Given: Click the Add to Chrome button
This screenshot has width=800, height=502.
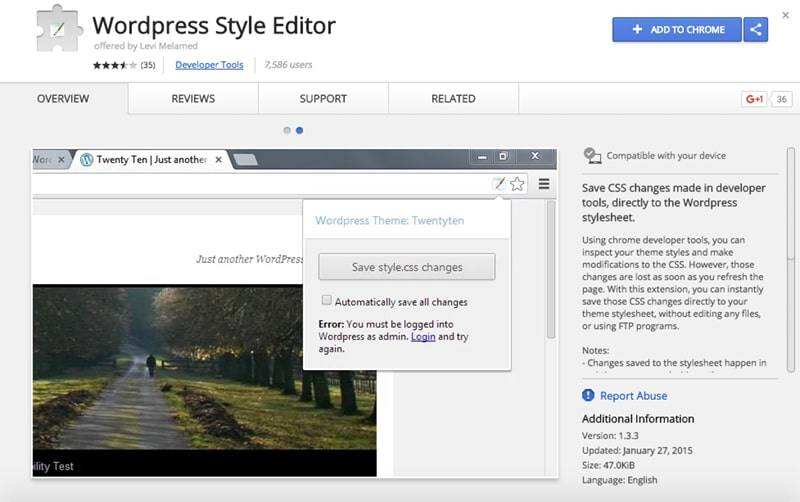Looking at the screenshot, I should click(x=677, y=30).
